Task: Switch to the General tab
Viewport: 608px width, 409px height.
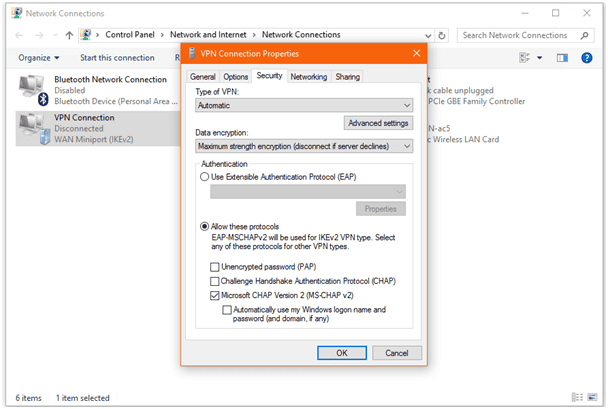Action: coord(203,77)
